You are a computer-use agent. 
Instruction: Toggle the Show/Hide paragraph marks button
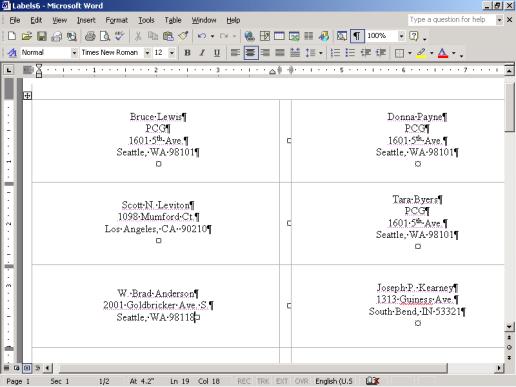[x=357, y=36]
